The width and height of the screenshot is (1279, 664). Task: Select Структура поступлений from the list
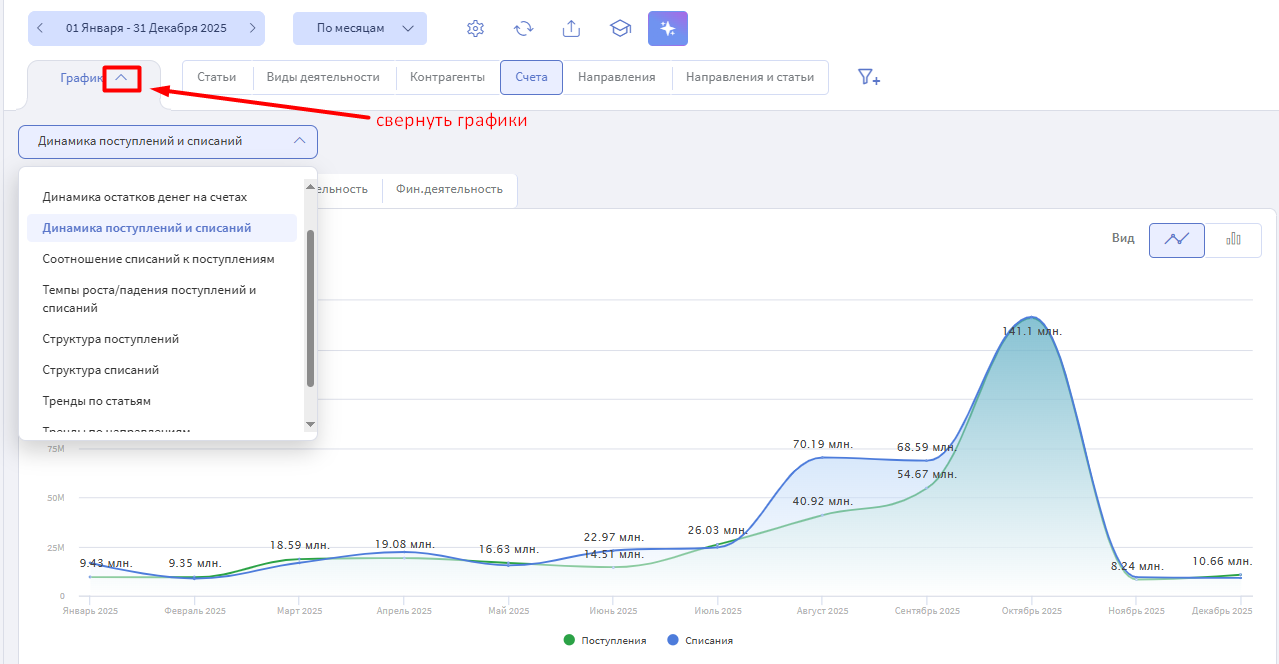tap(110, 339)
